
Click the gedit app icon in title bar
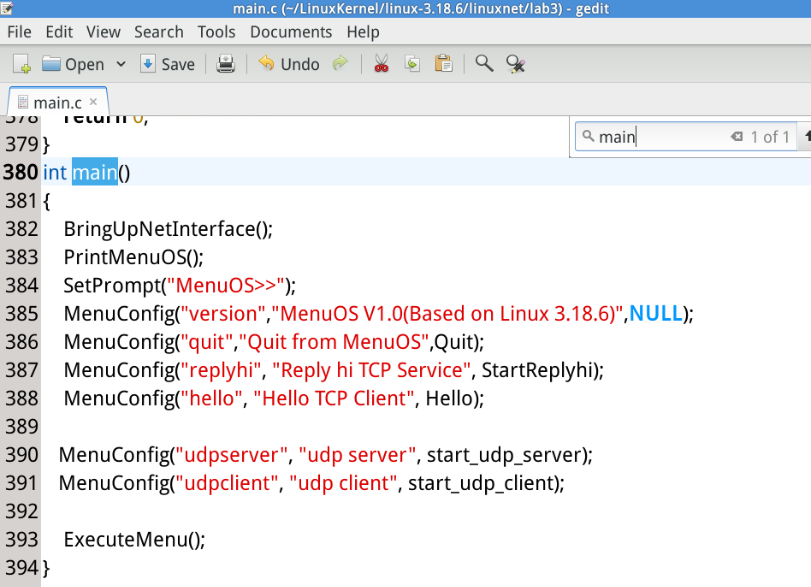(6, 8)
